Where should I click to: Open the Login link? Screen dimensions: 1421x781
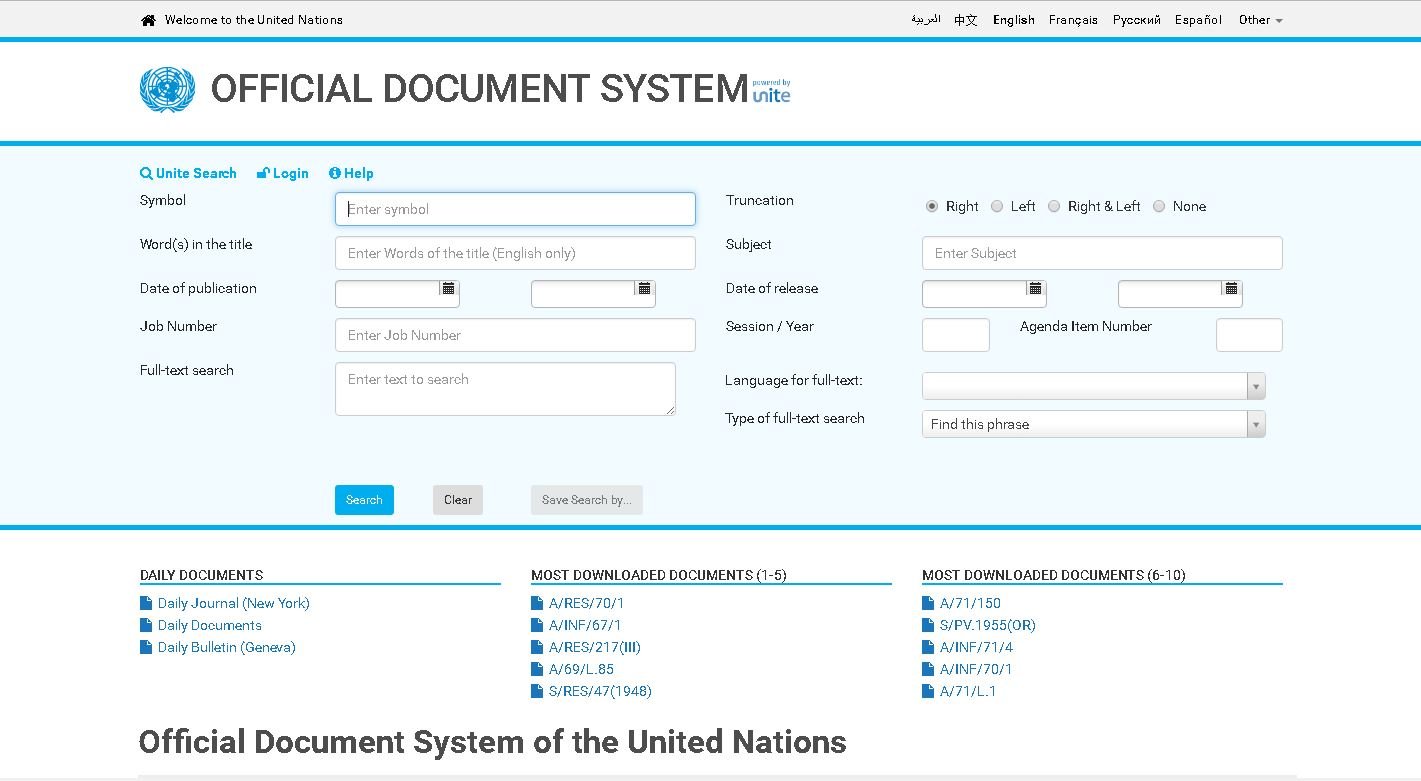point(283,173)
